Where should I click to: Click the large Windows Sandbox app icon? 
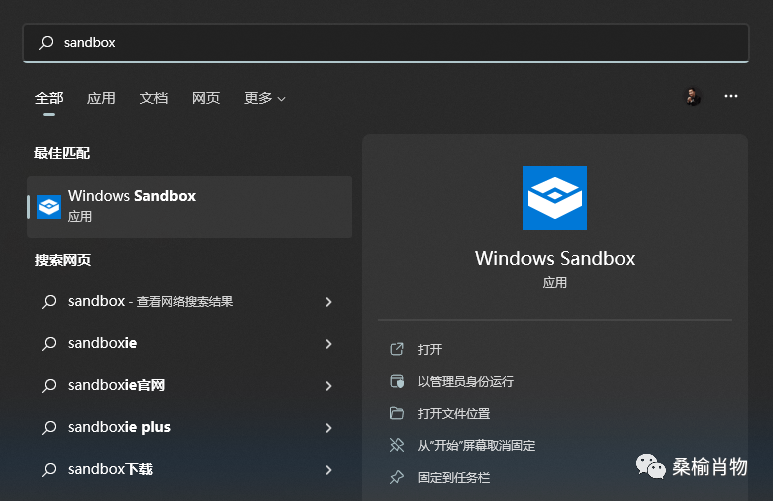555,198
